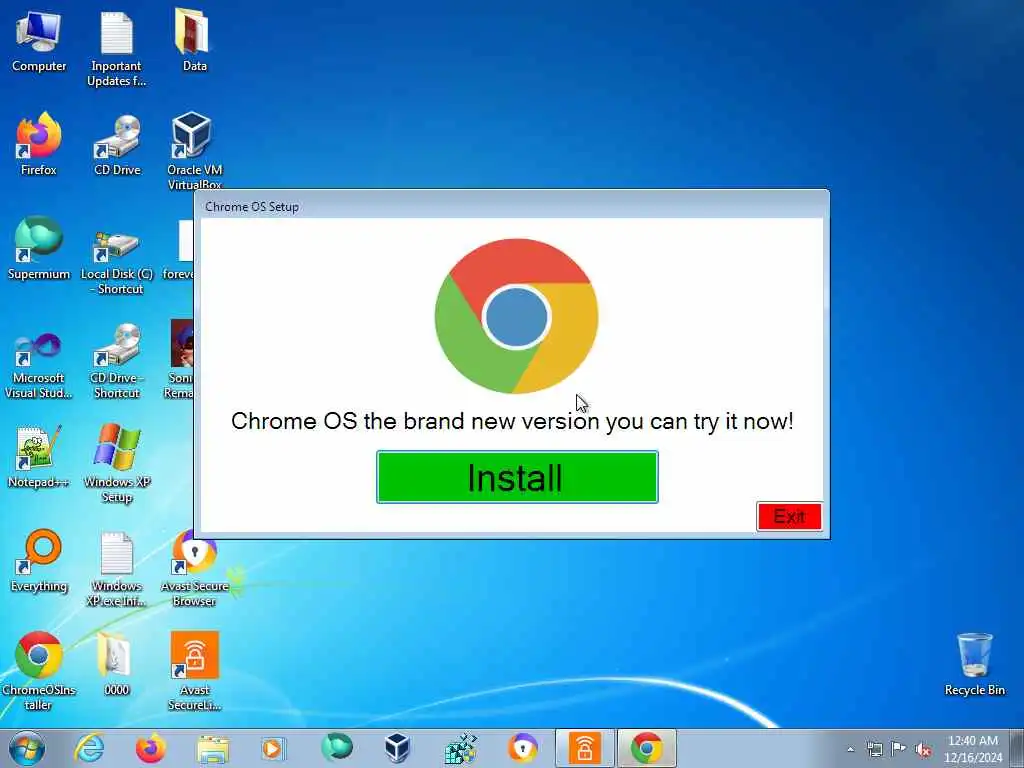Click the green Install button
The width and height of the screenshot is (1024, 768).
517,477
